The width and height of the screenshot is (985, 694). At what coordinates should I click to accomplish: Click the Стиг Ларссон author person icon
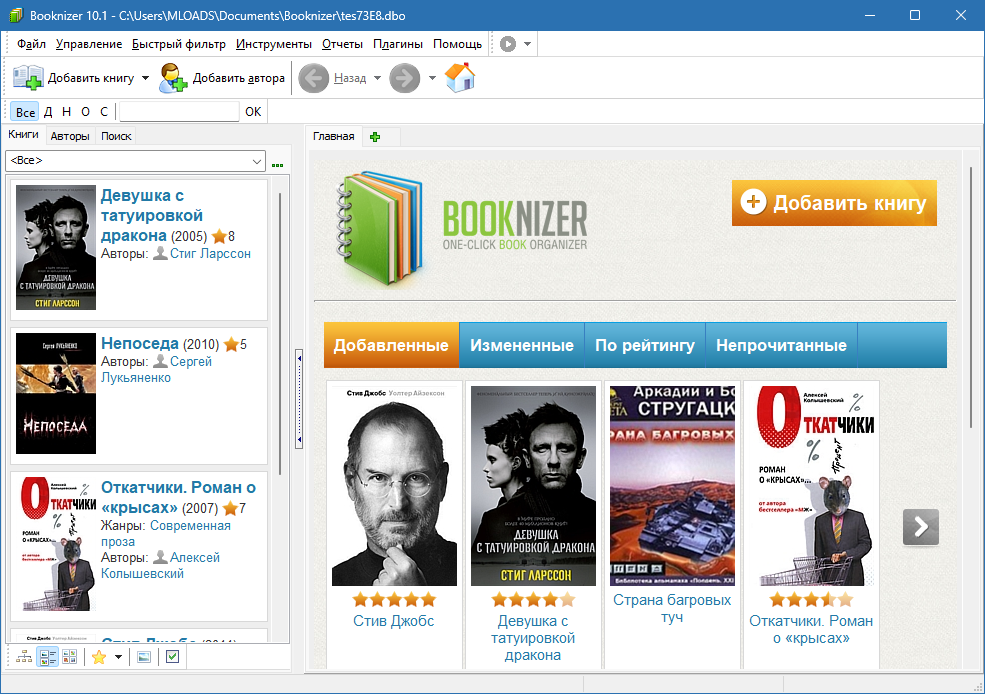point(160,253)
